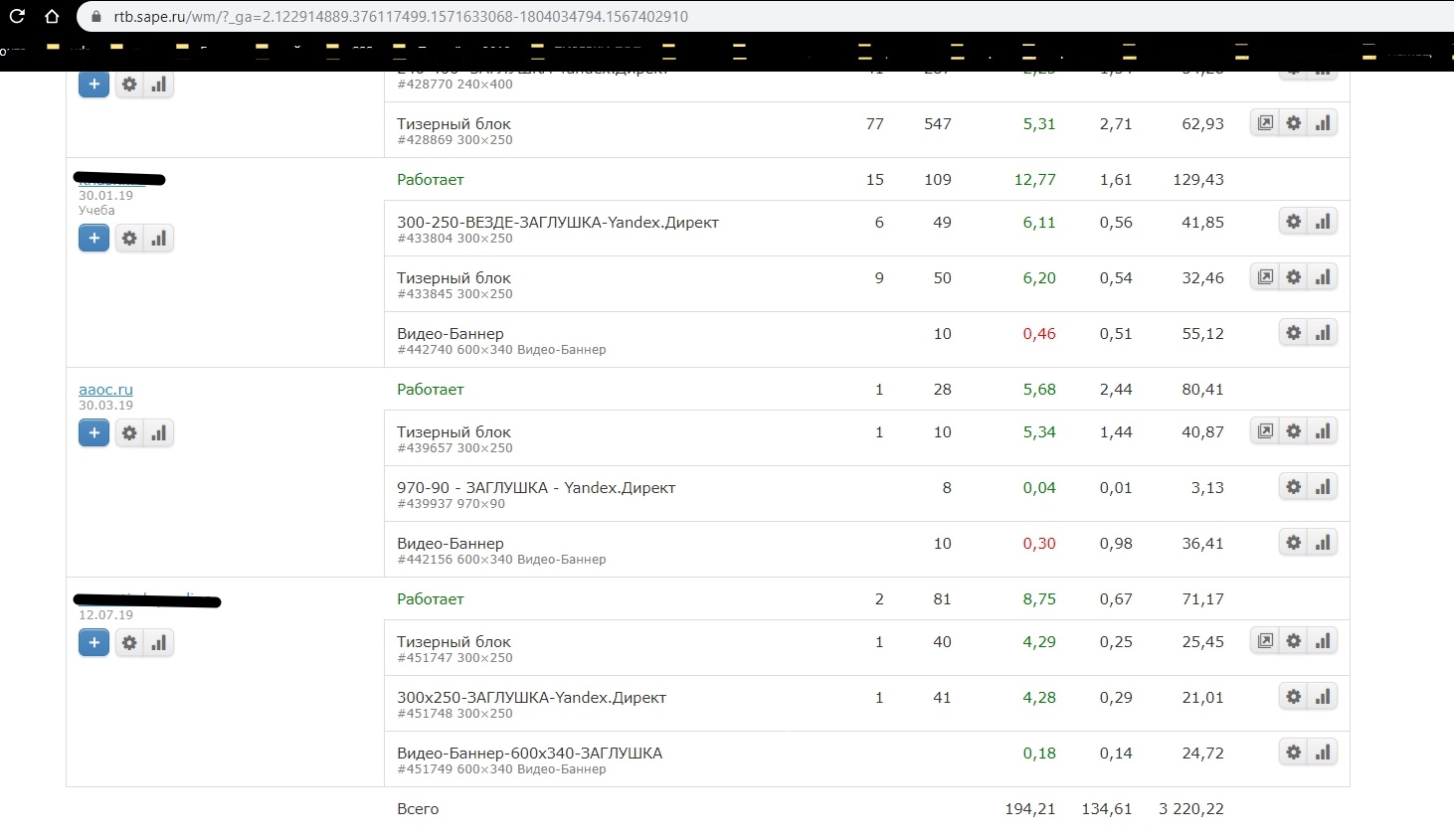Click the red value '0,46'
1454x840 pixels.
tap(1039, 334)
